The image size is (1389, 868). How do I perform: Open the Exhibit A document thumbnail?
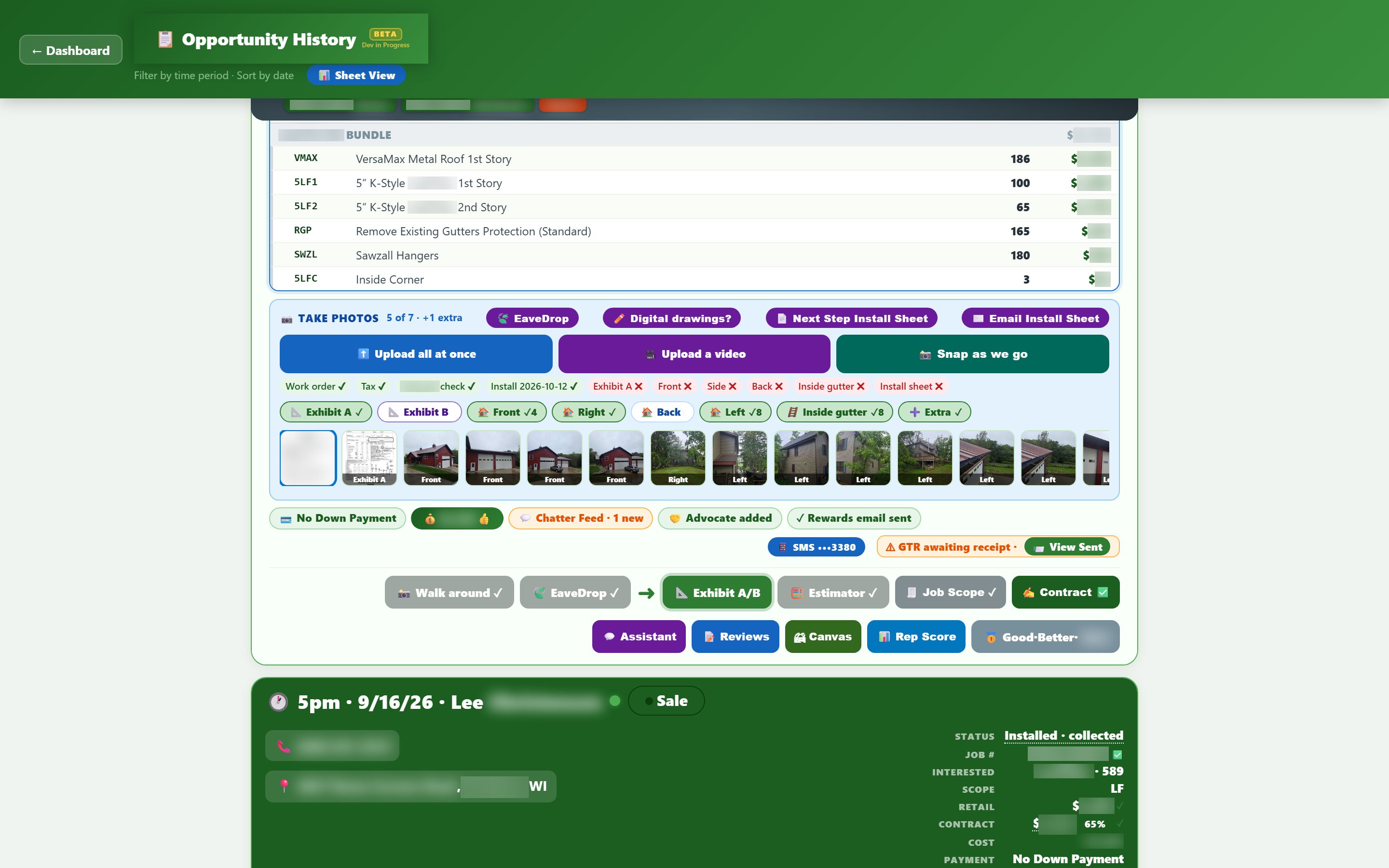[x=369, y=458]
